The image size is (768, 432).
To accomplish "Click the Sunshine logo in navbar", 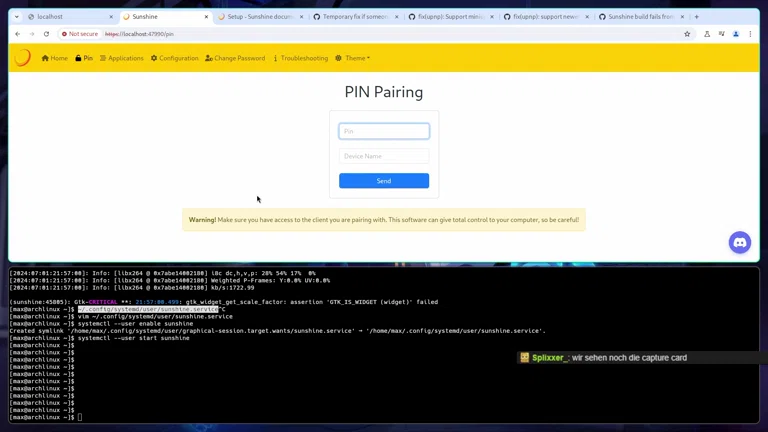I will [22, 58].
